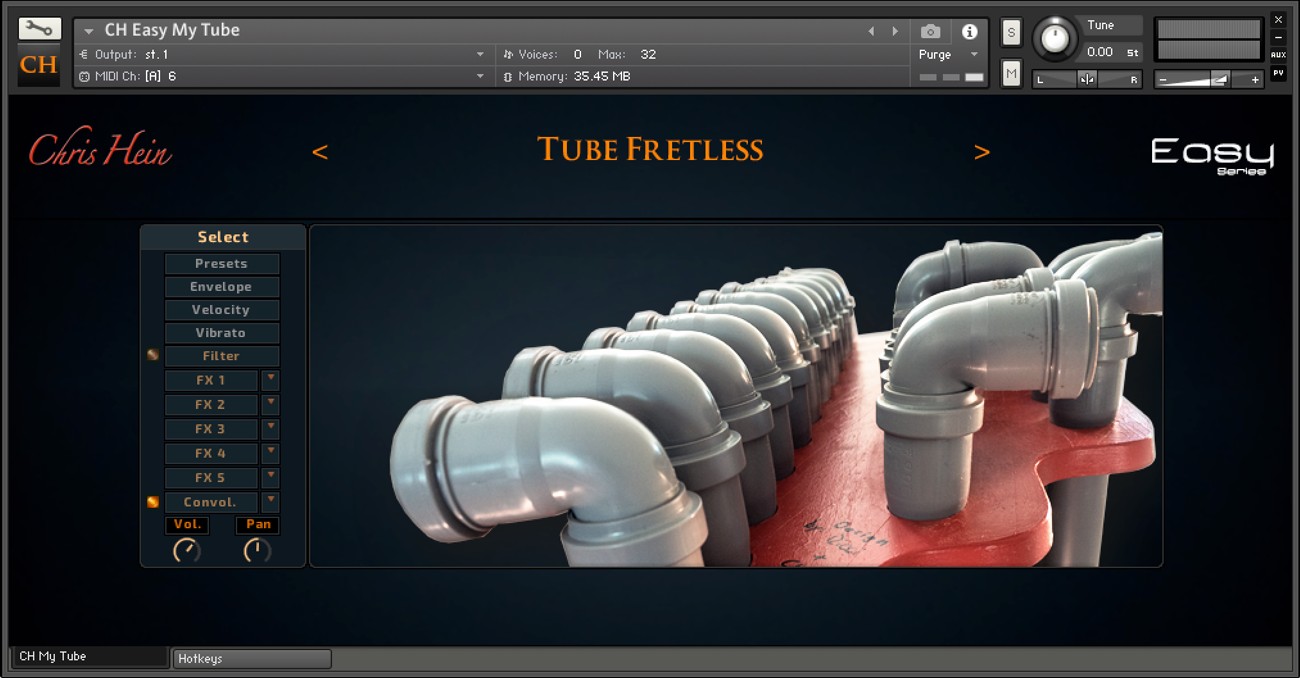
Task: Expand the FX 5 effect dropdown arrow
Action: point(271,477)
